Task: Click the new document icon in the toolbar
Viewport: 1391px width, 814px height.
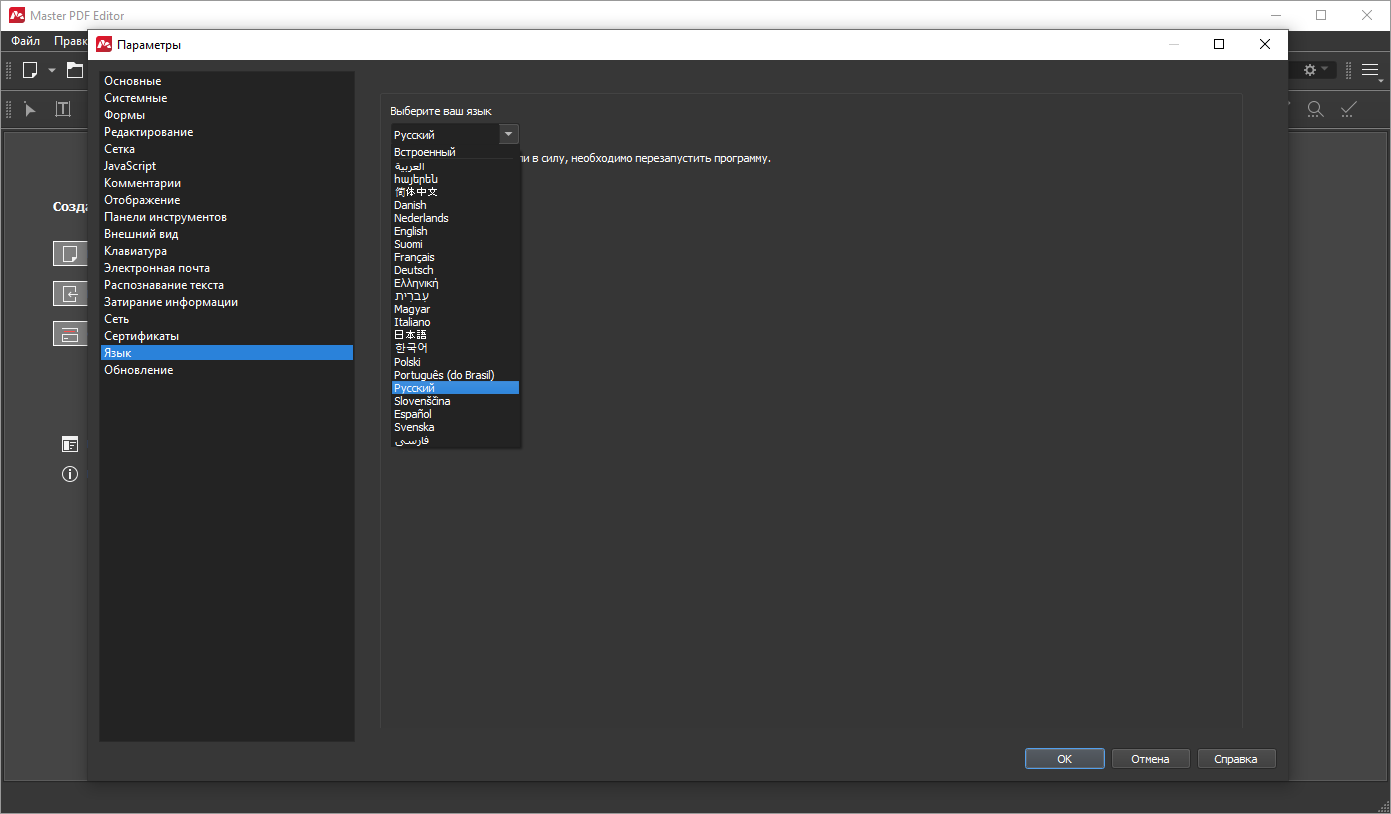Action: click(x=30, y=70)
